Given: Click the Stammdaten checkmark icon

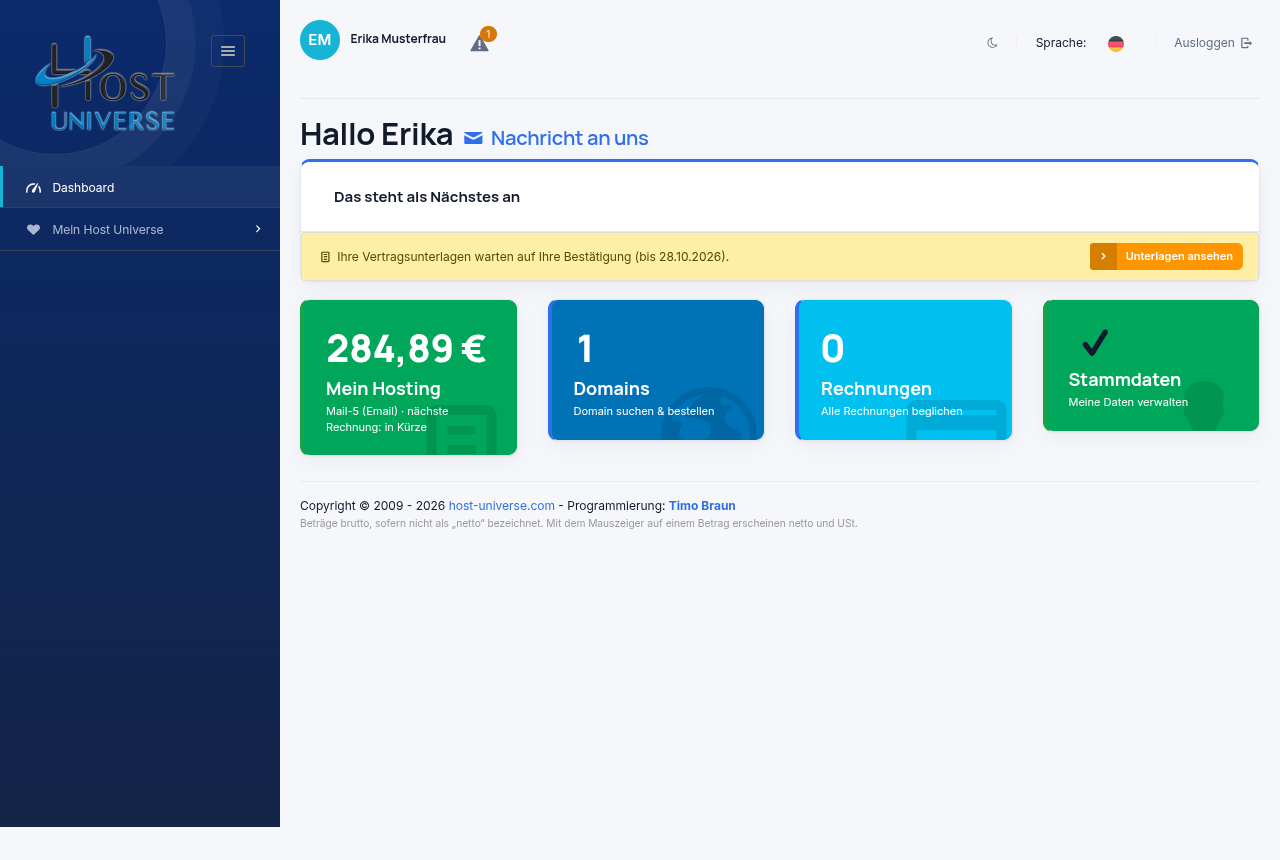Looking at the screenshot, I should tap(1095, 343).
